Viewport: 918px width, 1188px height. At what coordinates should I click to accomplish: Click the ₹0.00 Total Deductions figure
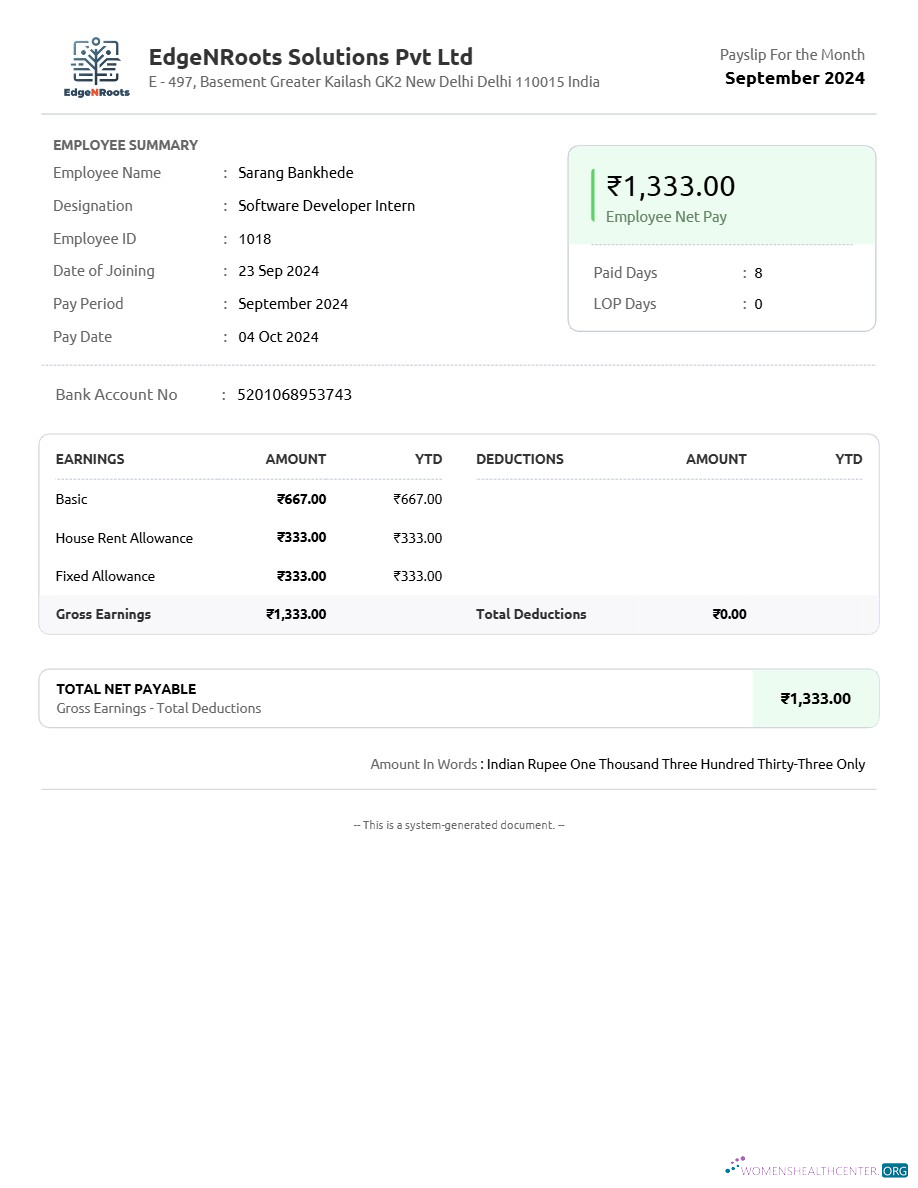[x=729, y=614]
